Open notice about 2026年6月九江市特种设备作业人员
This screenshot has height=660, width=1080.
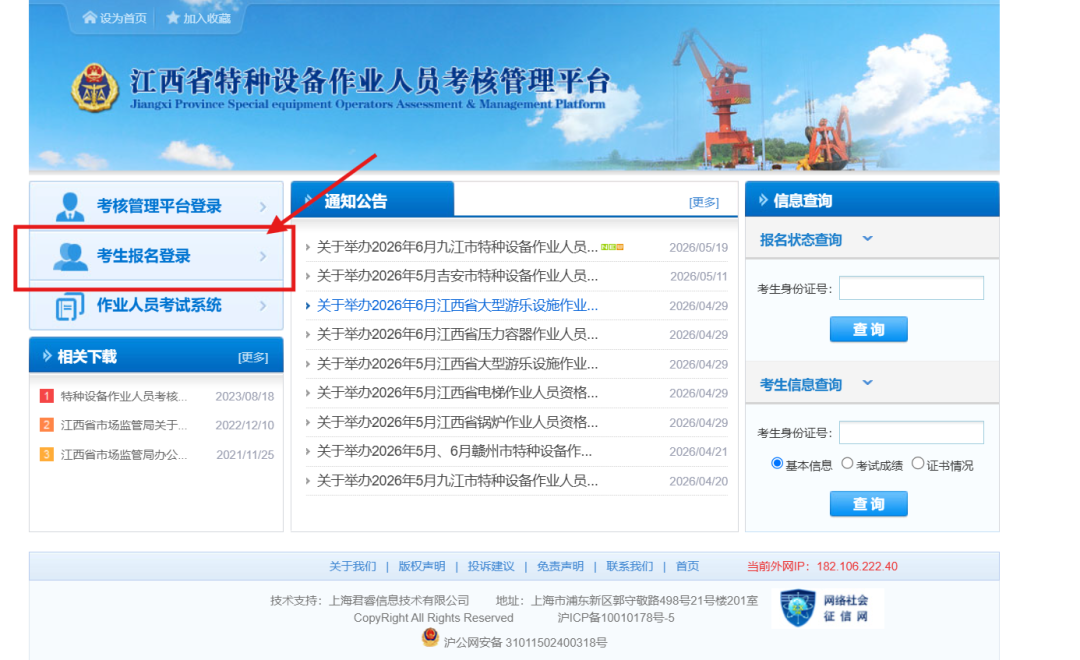[x=457, y=247]
